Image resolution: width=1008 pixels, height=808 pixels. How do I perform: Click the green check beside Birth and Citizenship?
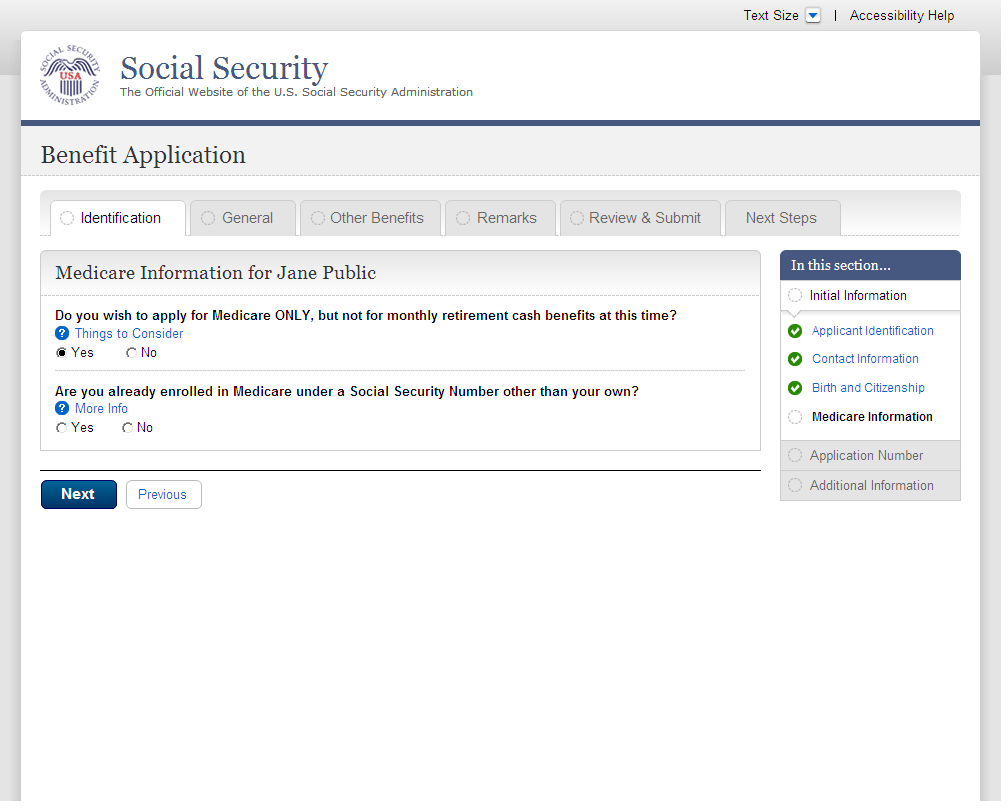795,388
